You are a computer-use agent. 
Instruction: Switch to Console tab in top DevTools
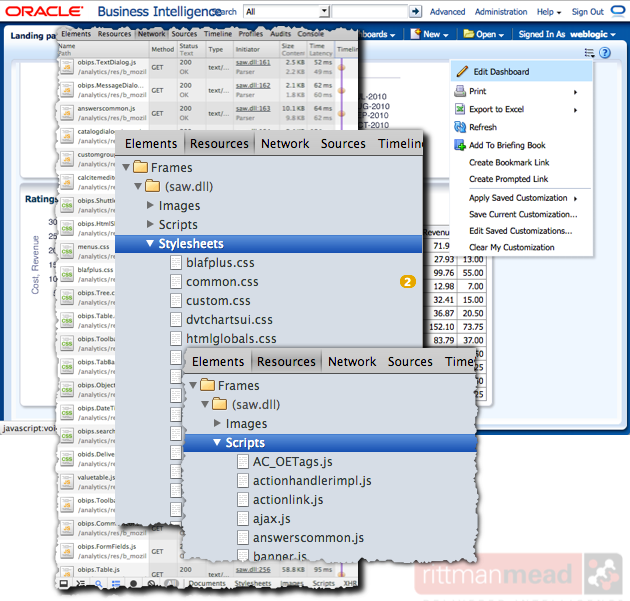(x=310, y=34)
